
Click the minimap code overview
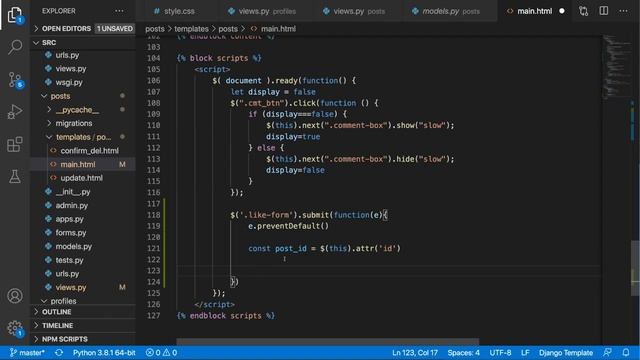pos(616,67)
